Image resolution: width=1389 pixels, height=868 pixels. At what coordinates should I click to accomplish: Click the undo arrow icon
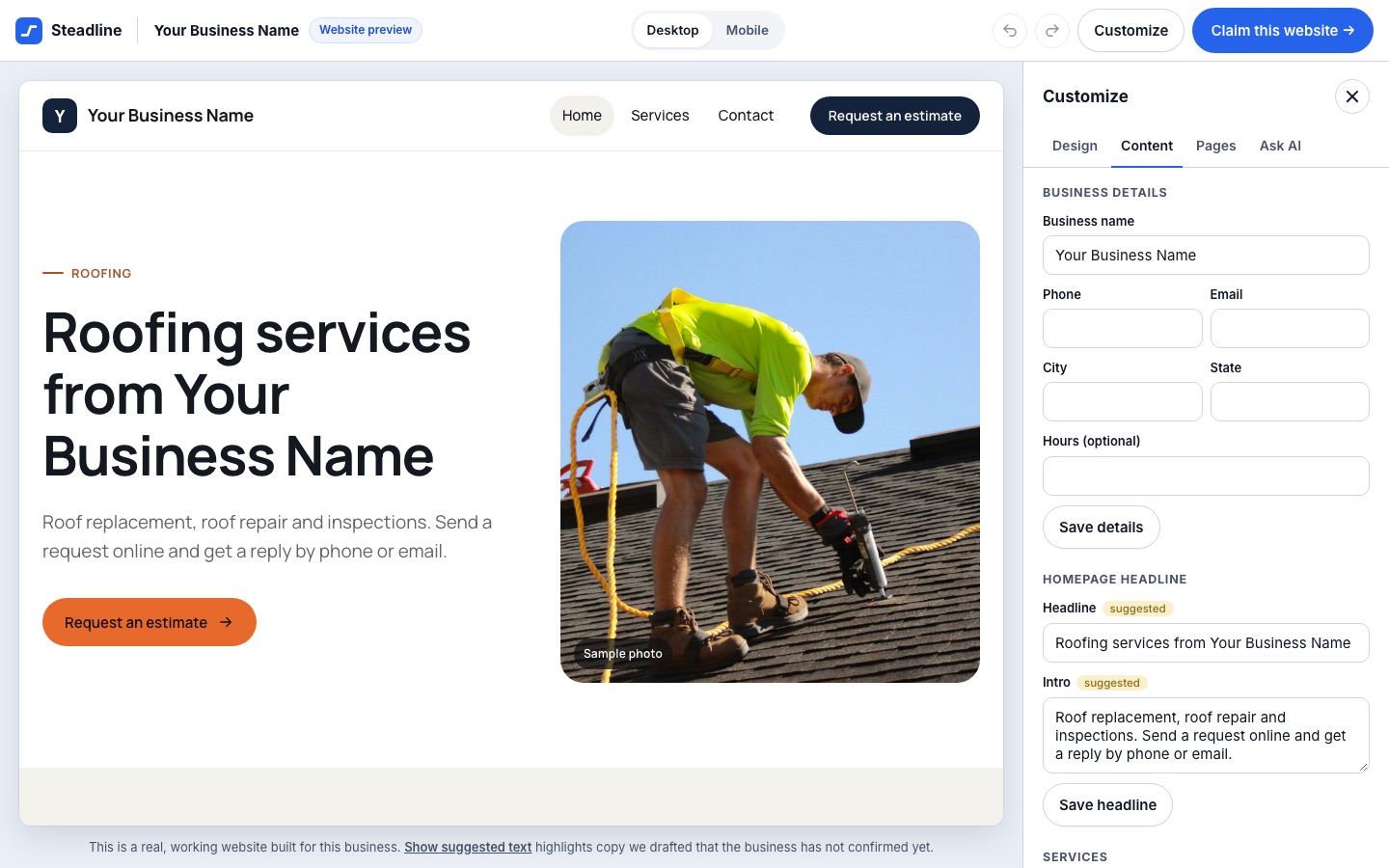tap(1010, 31)
